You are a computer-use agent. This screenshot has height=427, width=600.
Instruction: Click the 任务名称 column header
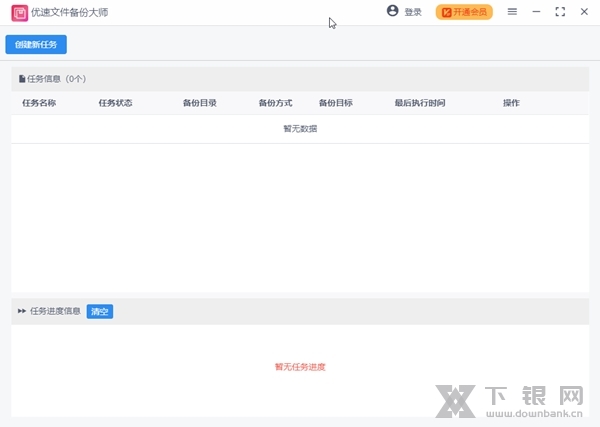[x=39, y=103]
